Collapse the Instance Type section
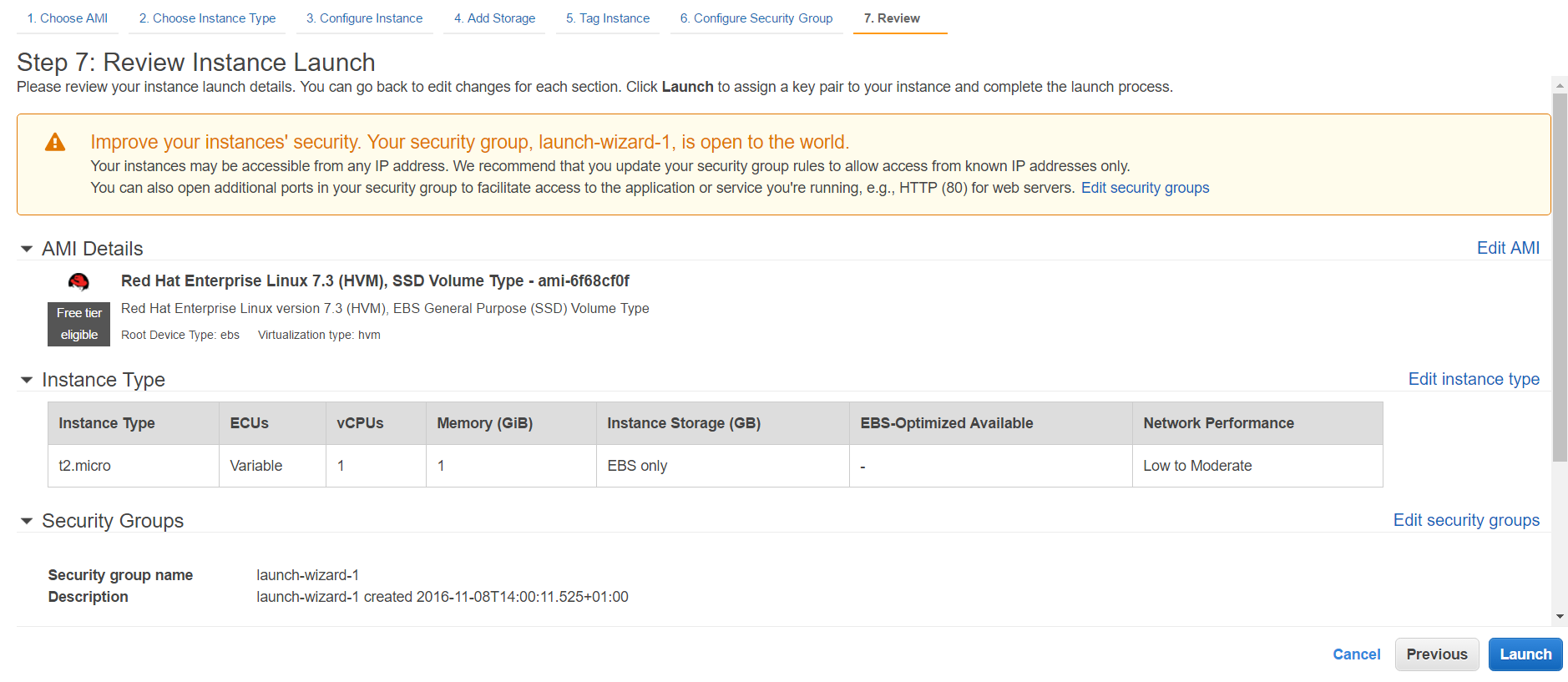Image resolution: width=1568 pixels, height=682 pixels. tap(27, 380)
